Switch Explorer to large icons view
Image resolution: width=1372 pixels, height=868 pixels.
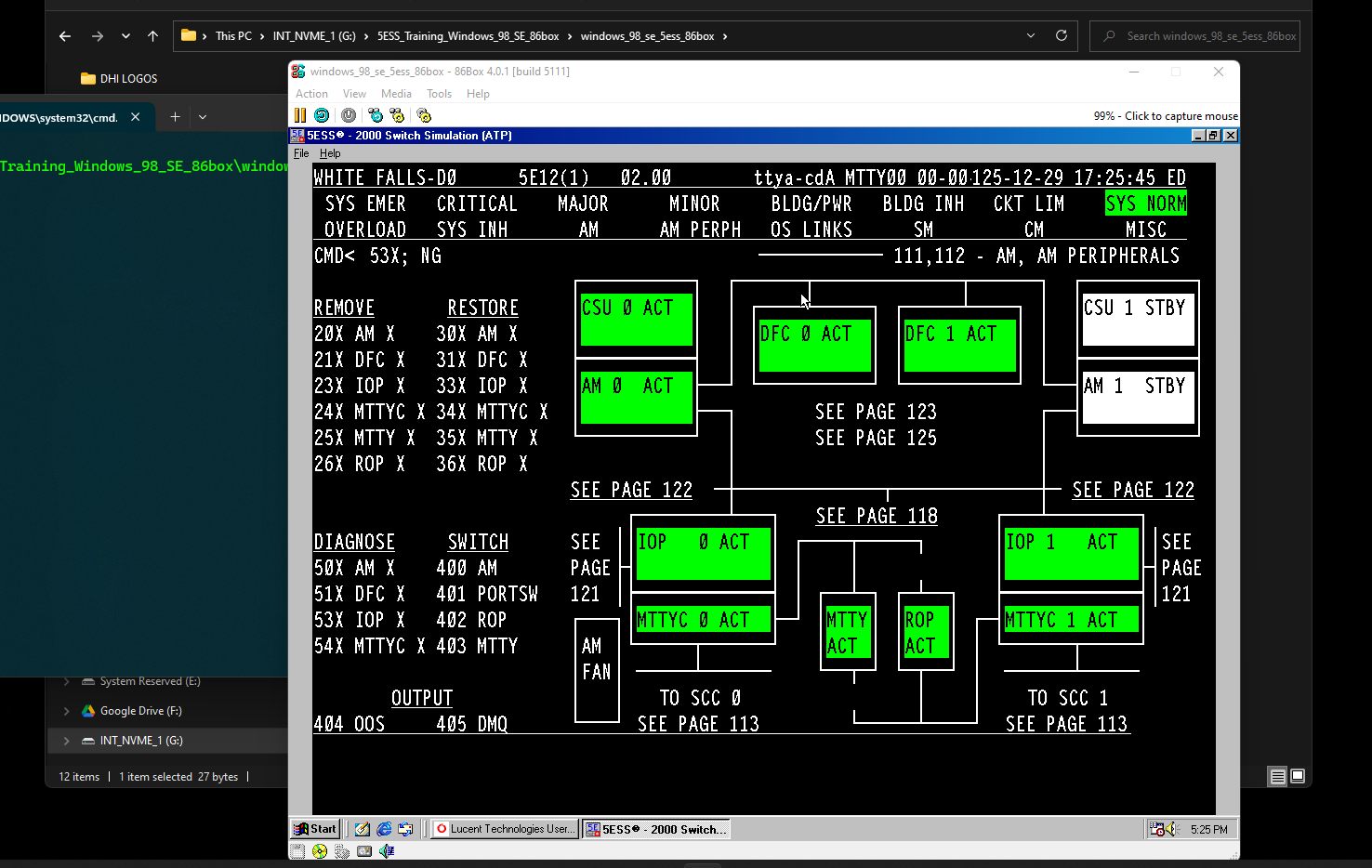[1298, 776]
